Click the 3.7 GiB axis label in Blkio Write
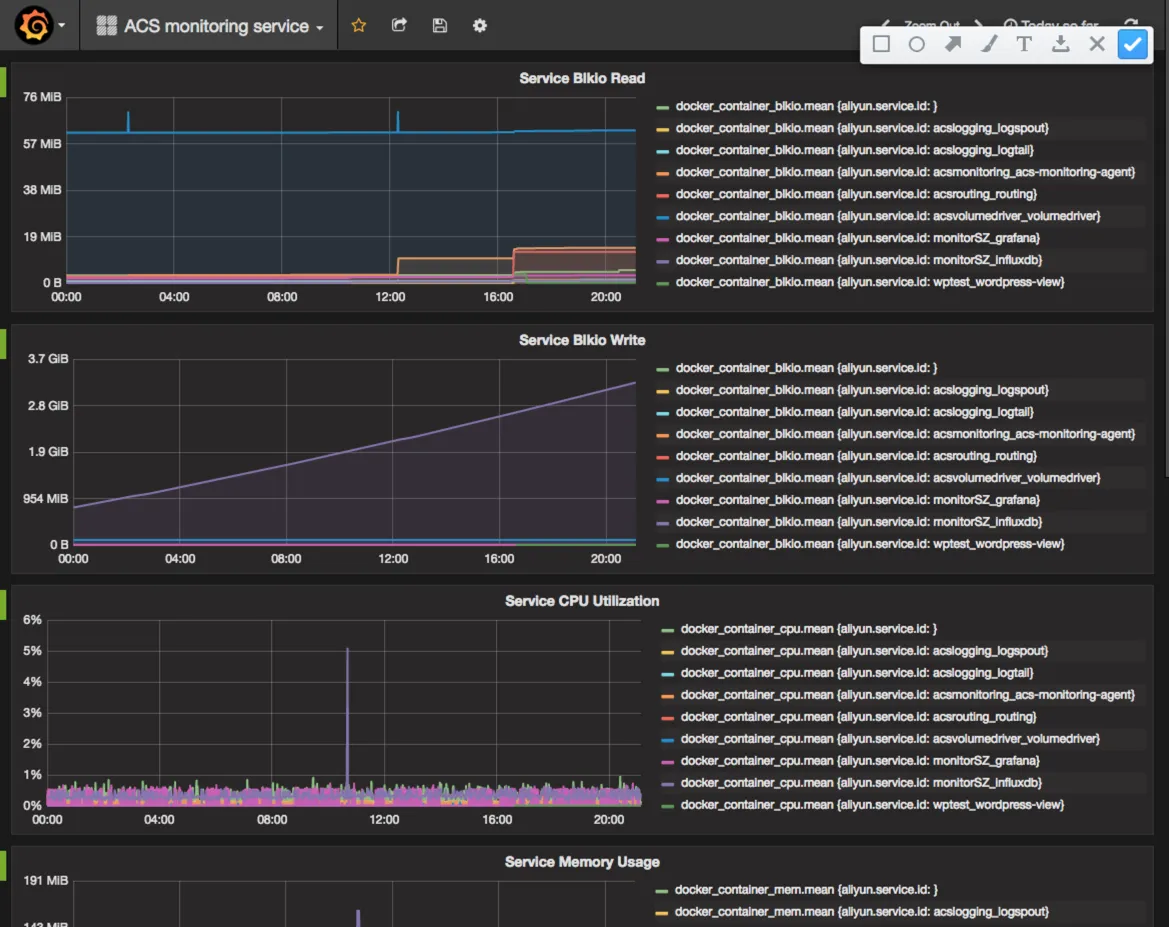The image size is (1169, 927). coord(48,359)
